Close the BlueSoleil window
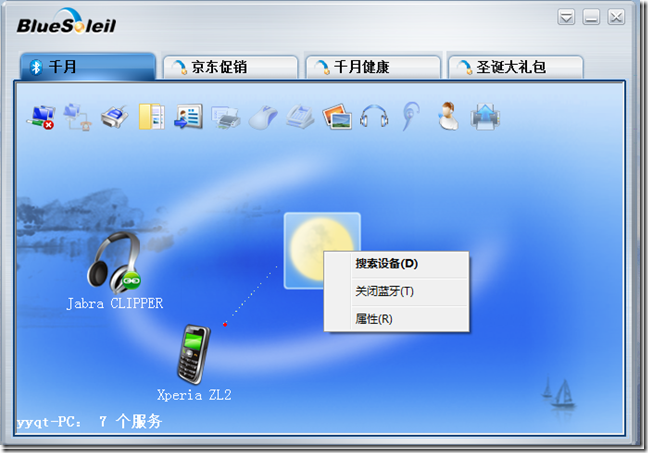 point(616,17)
